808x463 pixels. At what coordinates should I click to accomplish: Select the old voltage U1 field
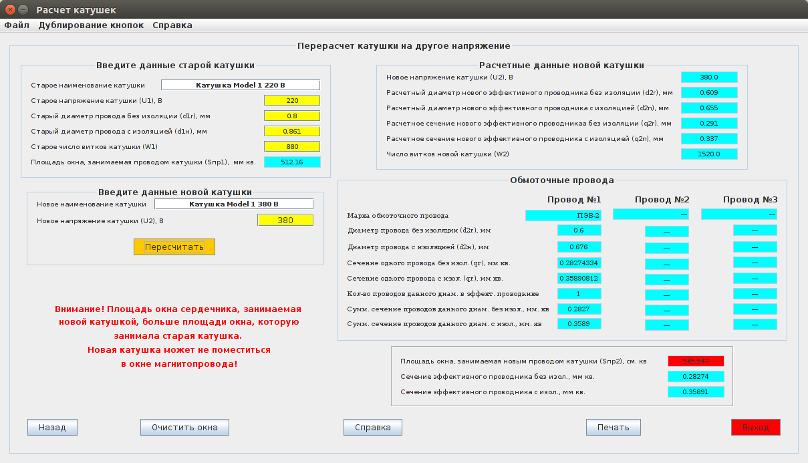291,100
